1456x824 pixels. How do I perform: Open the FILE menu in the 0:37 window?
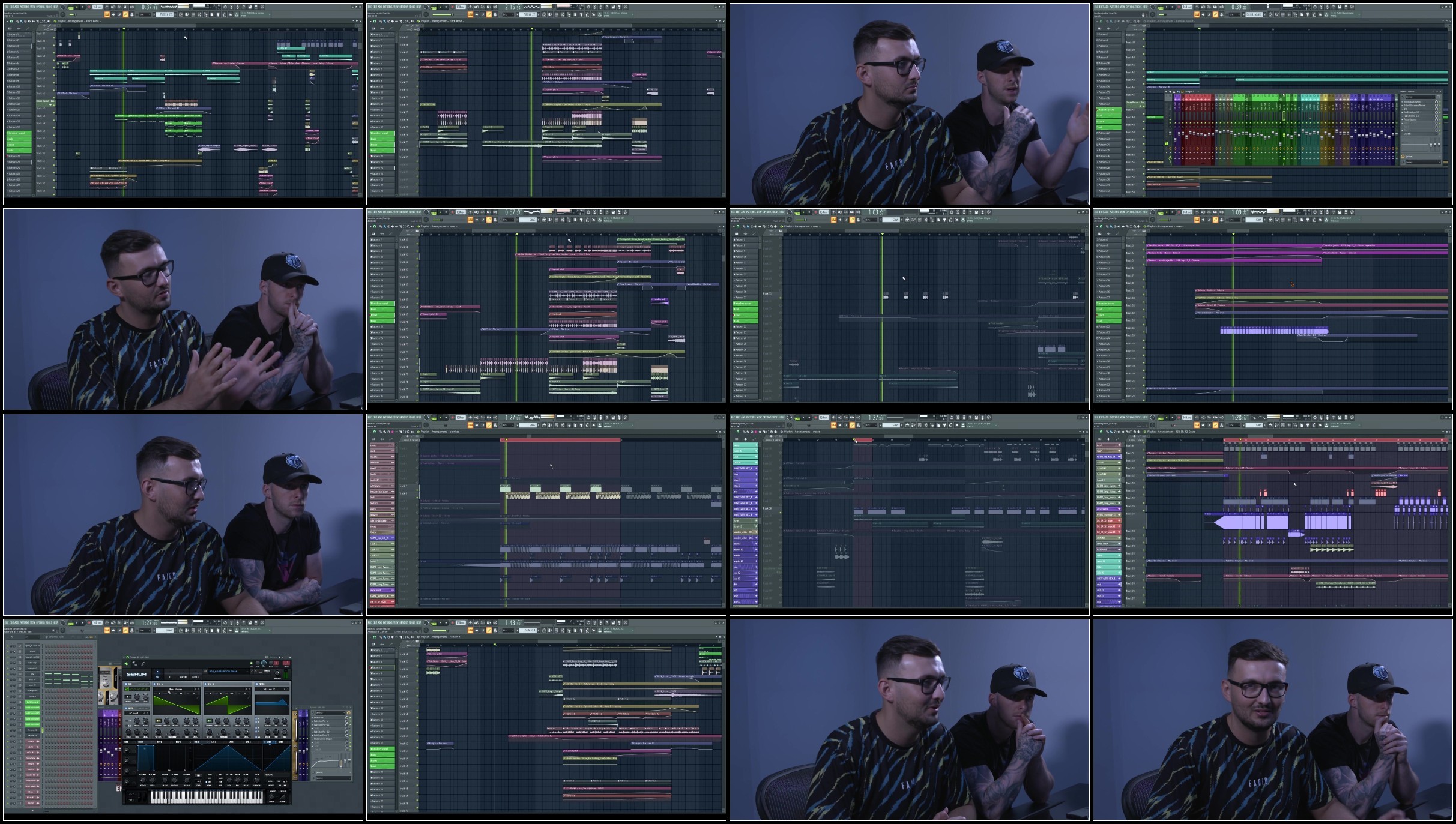[x=6, y=7]
